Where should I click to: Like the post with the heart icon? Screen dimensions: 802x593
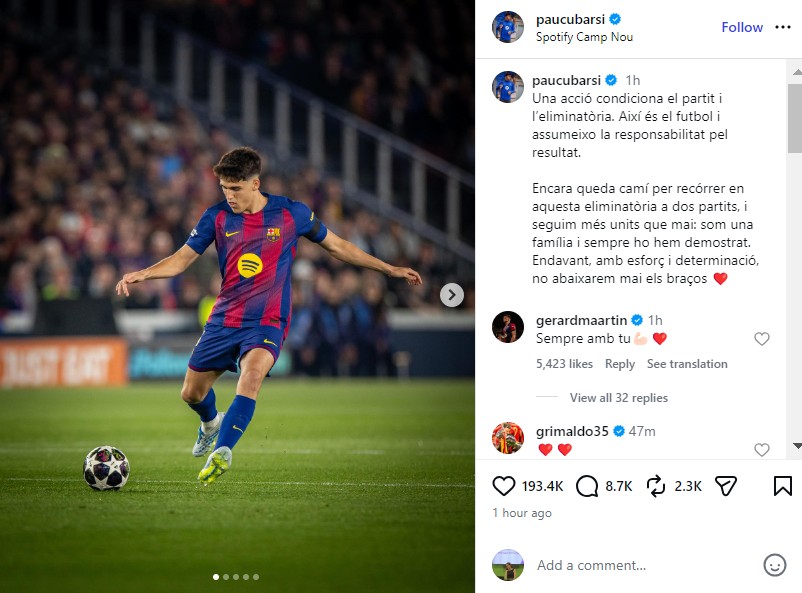(x=505, y=486)
